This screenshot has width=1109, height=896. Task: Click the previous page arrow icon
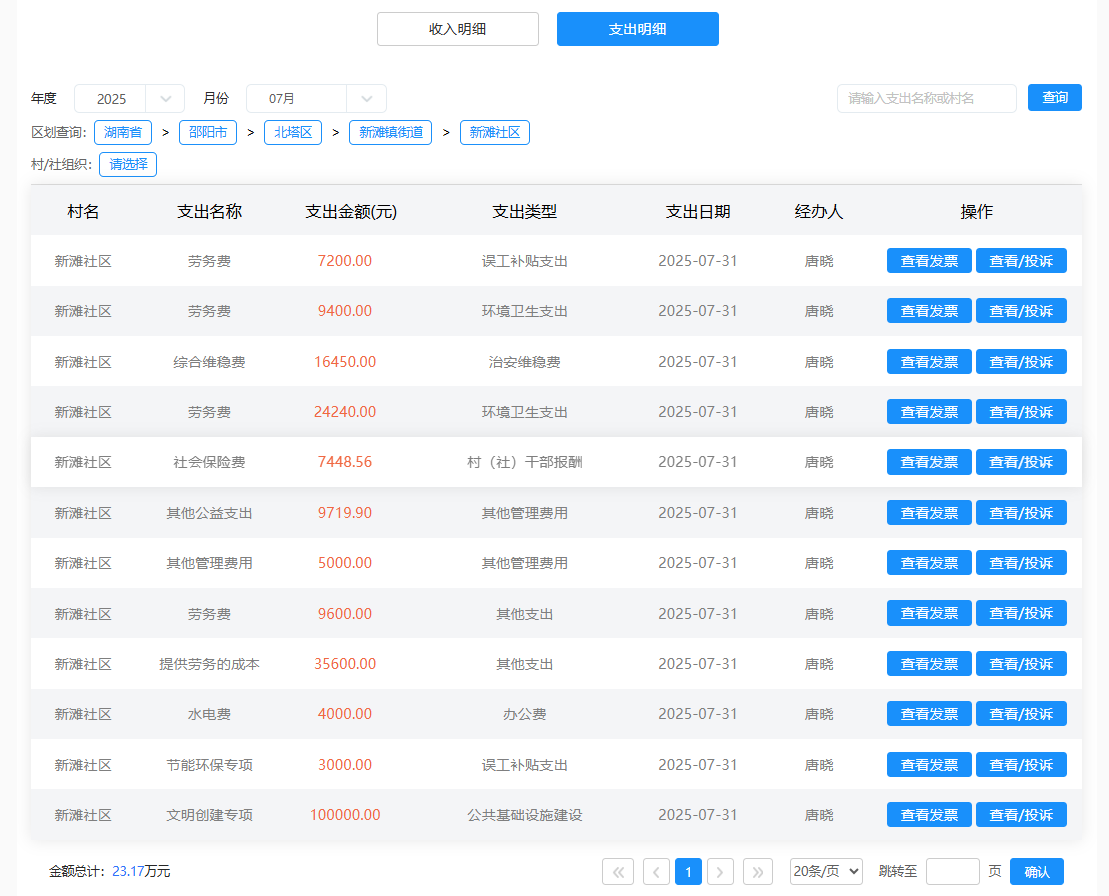click(656, 872)
